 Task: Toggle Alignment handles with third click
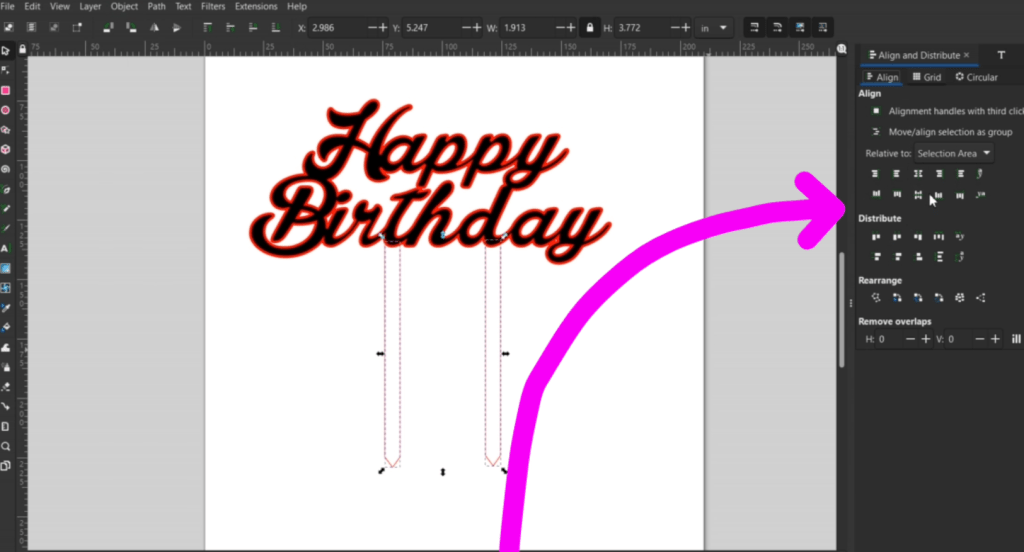[x=876, y=111]
